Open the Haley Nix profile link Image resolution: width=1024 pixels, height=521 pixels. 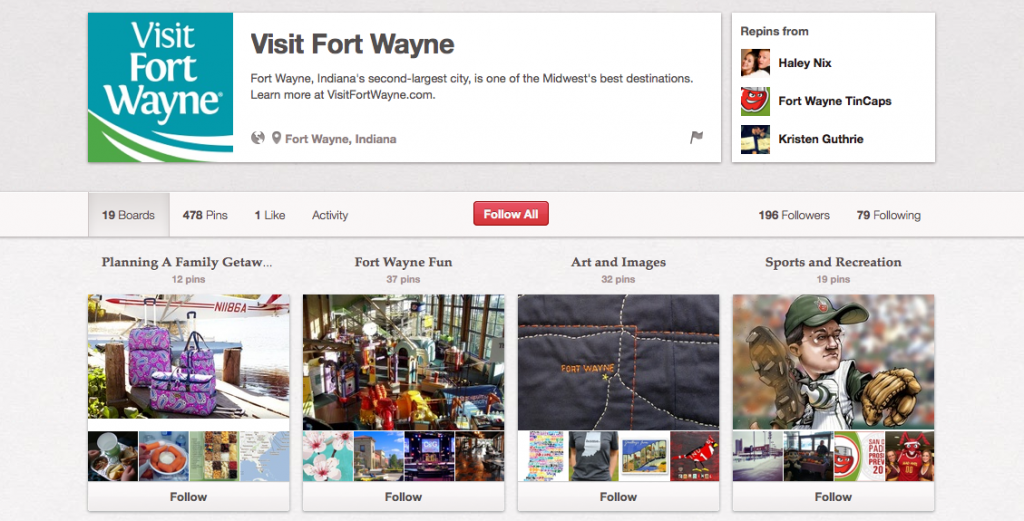[805, 63]
